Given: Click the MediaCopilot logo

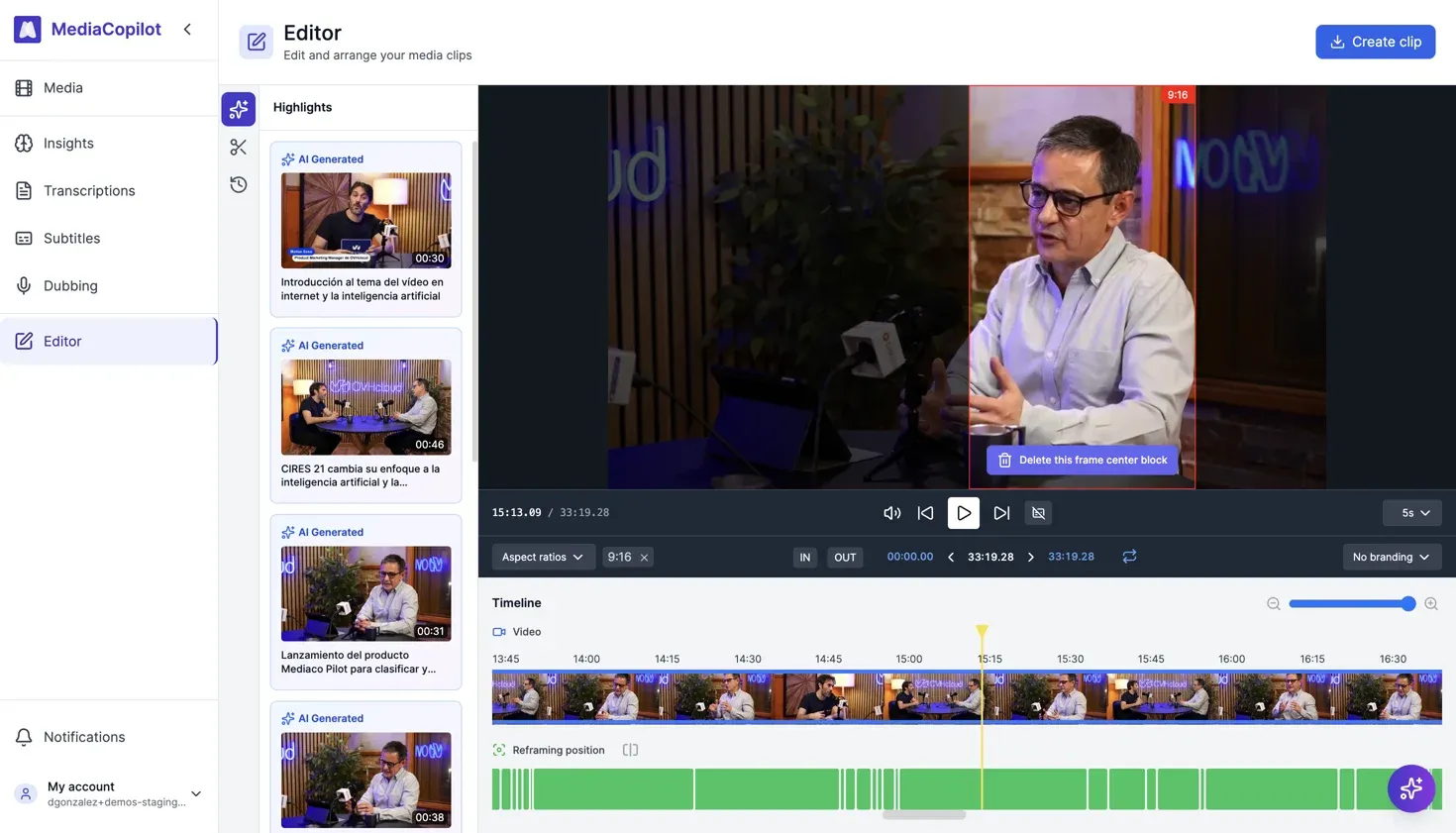Looking at the screenshot, I should tap(28, 29).
